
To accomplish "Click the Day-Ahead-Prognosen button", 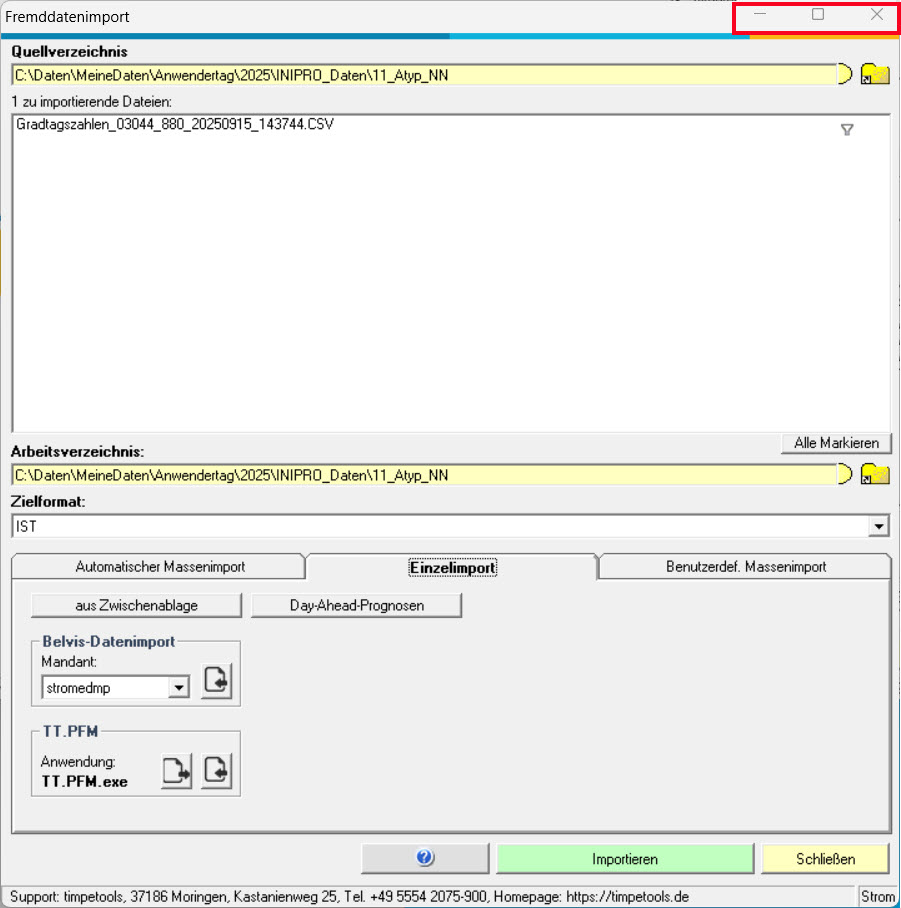I will pos(357,605).
